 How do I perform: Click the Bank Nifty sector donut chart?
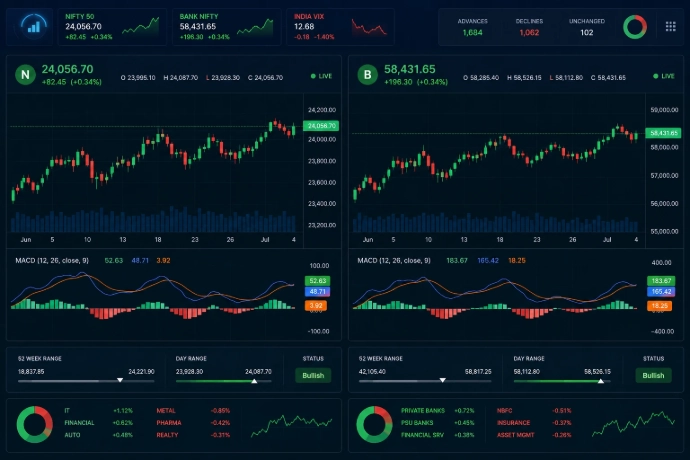[374, 424]
